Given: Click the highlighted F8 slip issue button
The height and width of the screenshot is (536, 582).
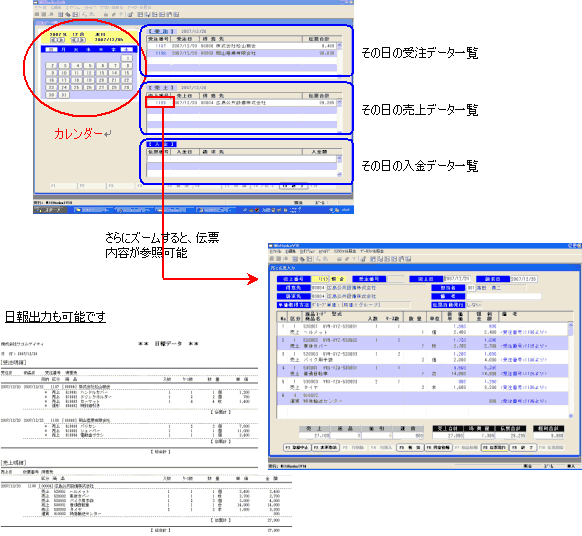Looking at the screenshot, I should 495,447.
